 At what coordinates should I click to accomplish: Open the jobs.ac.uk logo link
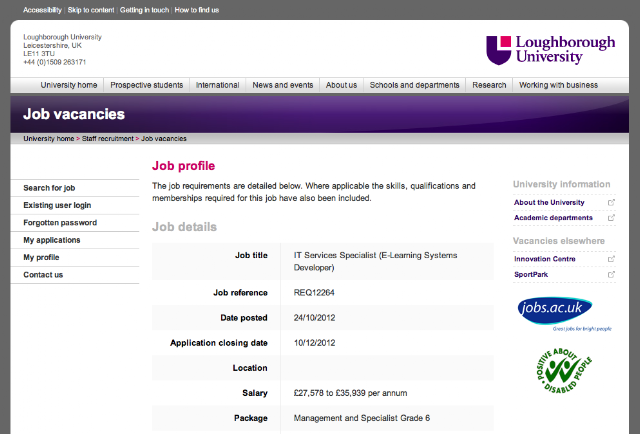coord(564,314)
